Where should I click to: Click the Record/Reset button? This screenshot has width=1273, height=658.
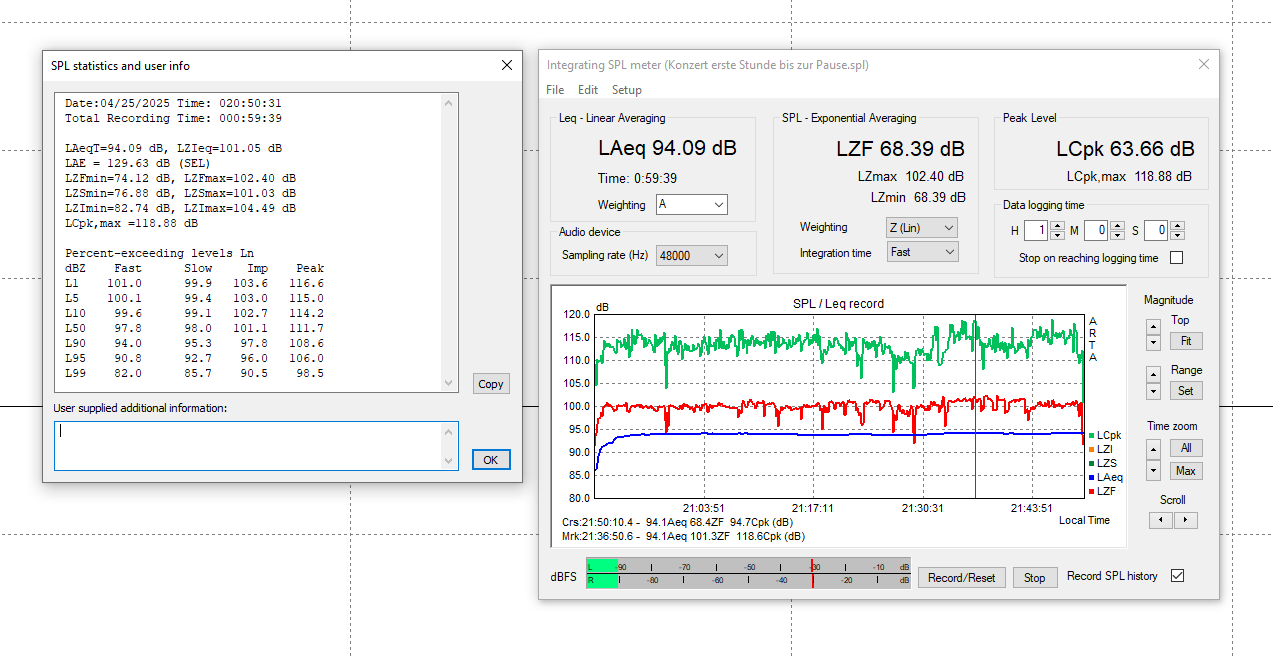click(x=962, y=578)
